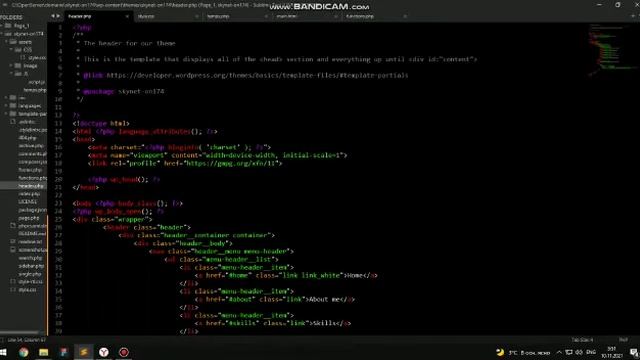Expand the template-parts folder

tap(7, 113)
